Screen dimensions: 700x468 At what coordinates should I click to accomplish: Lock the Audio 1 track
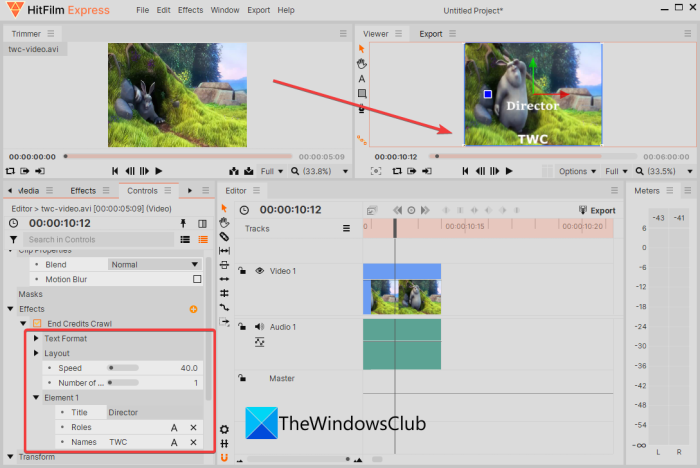coord(242,326)
